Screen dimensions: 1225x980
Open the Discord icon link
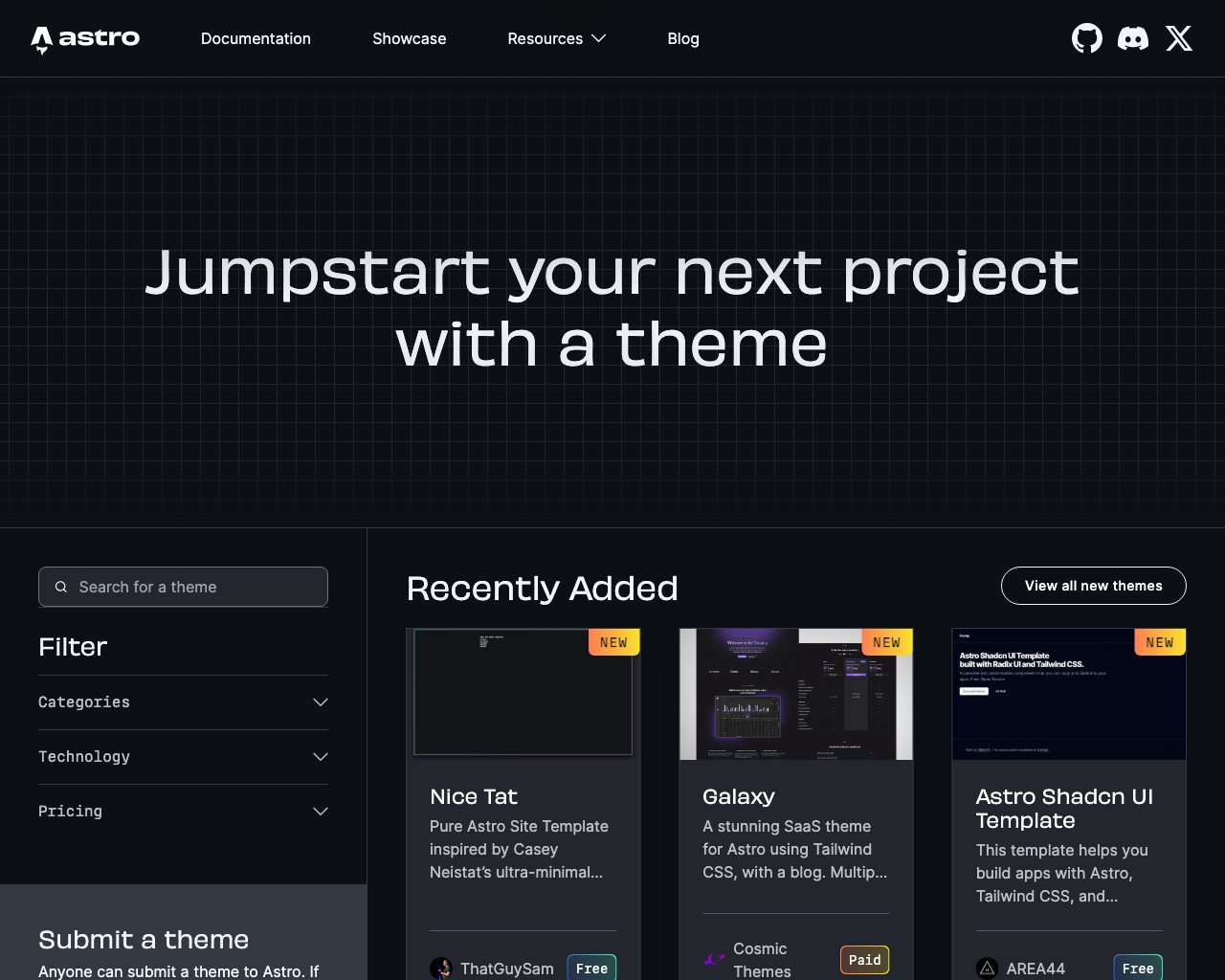click(1133, 38)
